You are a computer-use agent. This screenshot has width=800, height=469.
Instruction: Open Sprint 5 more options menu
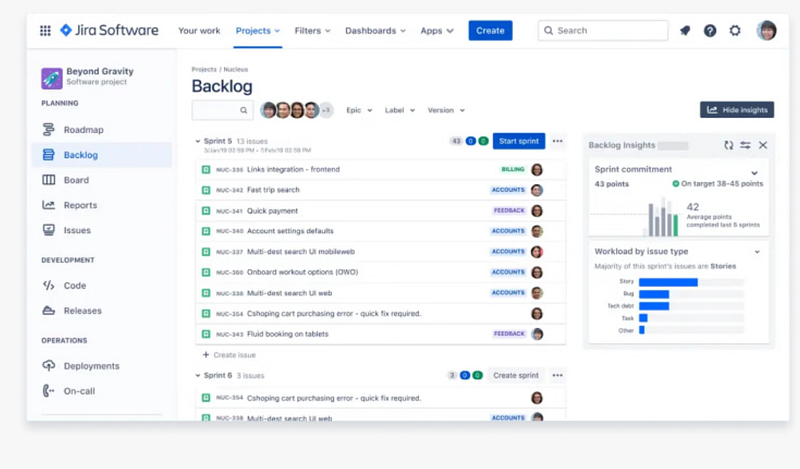coord(558,141)
